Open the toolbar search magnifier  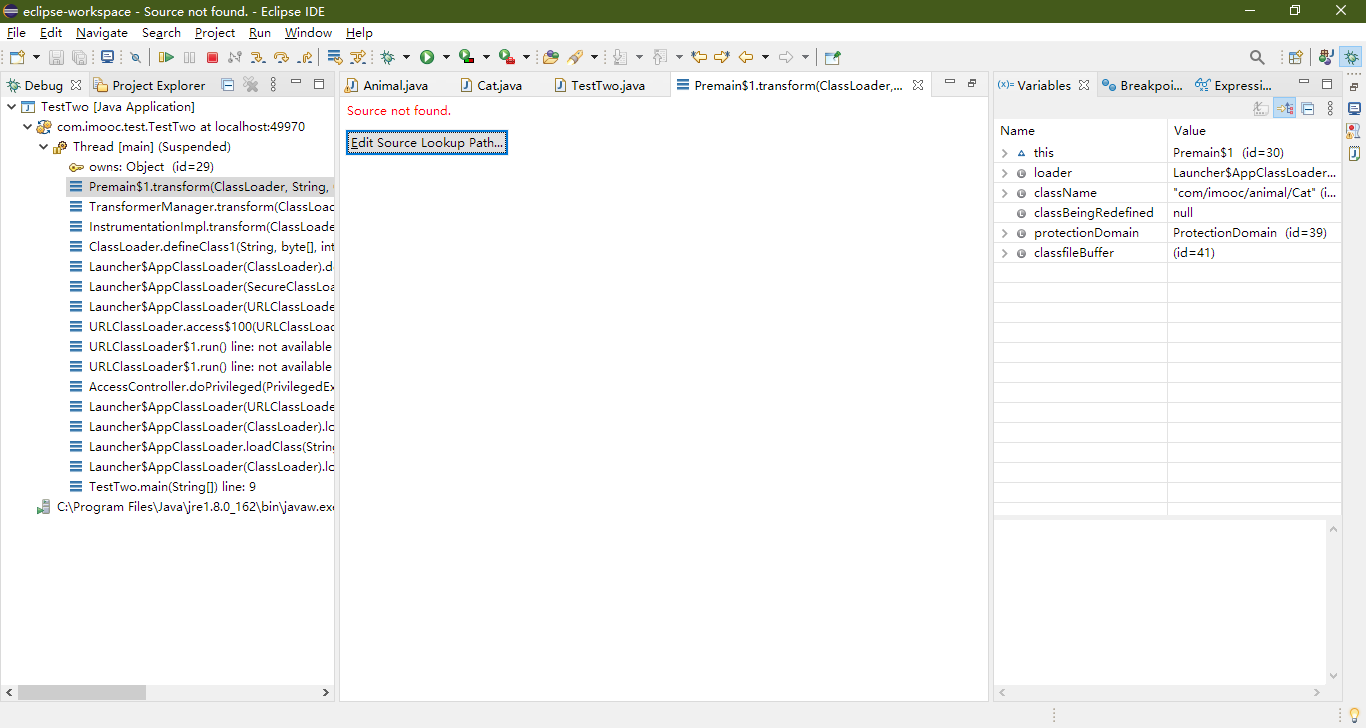pos(1257,57)
